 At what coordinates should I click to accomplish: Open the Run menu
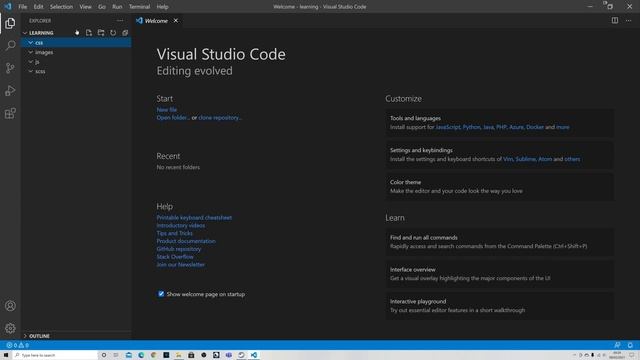click(x=117, y=7)
